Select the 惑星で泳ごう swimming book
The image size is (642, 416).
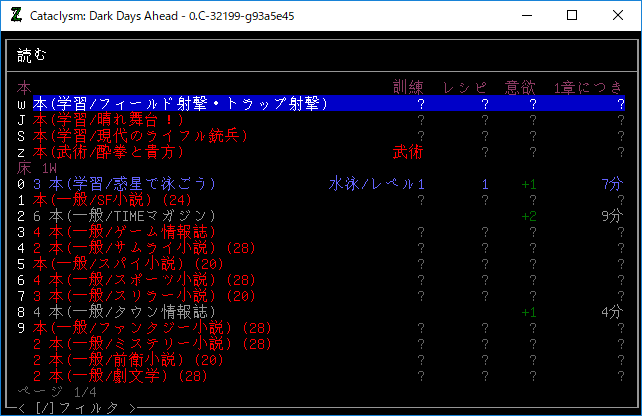pos(128,184)
